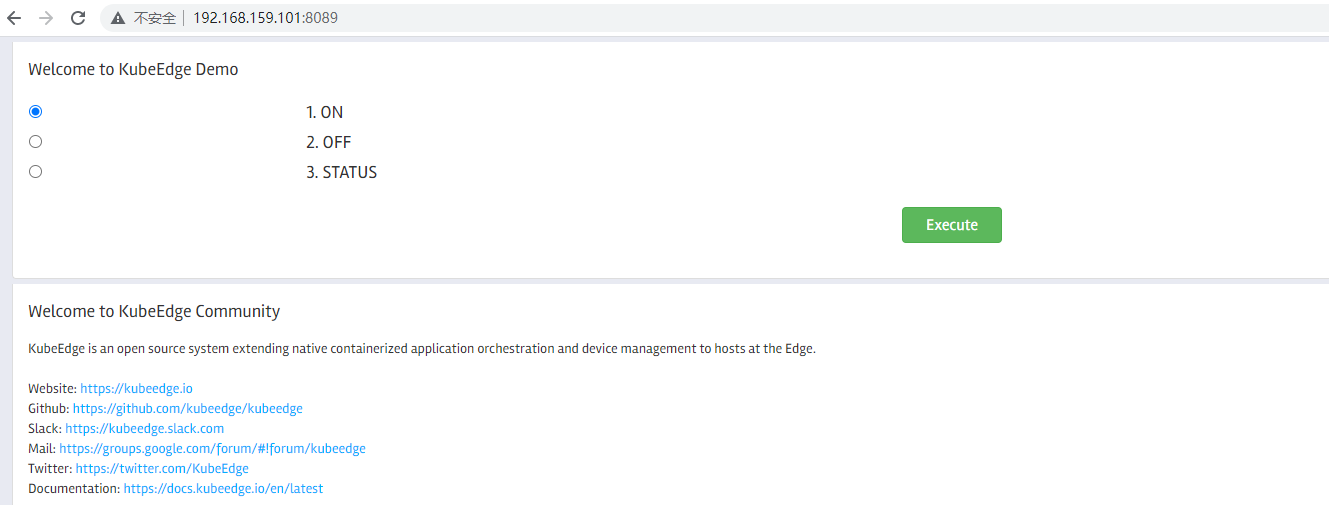Image resolution: width=1329 pixels, height=505 pixels.
Task: Open the docs.kubeedge.io documentation link
Action: point(223,488)
